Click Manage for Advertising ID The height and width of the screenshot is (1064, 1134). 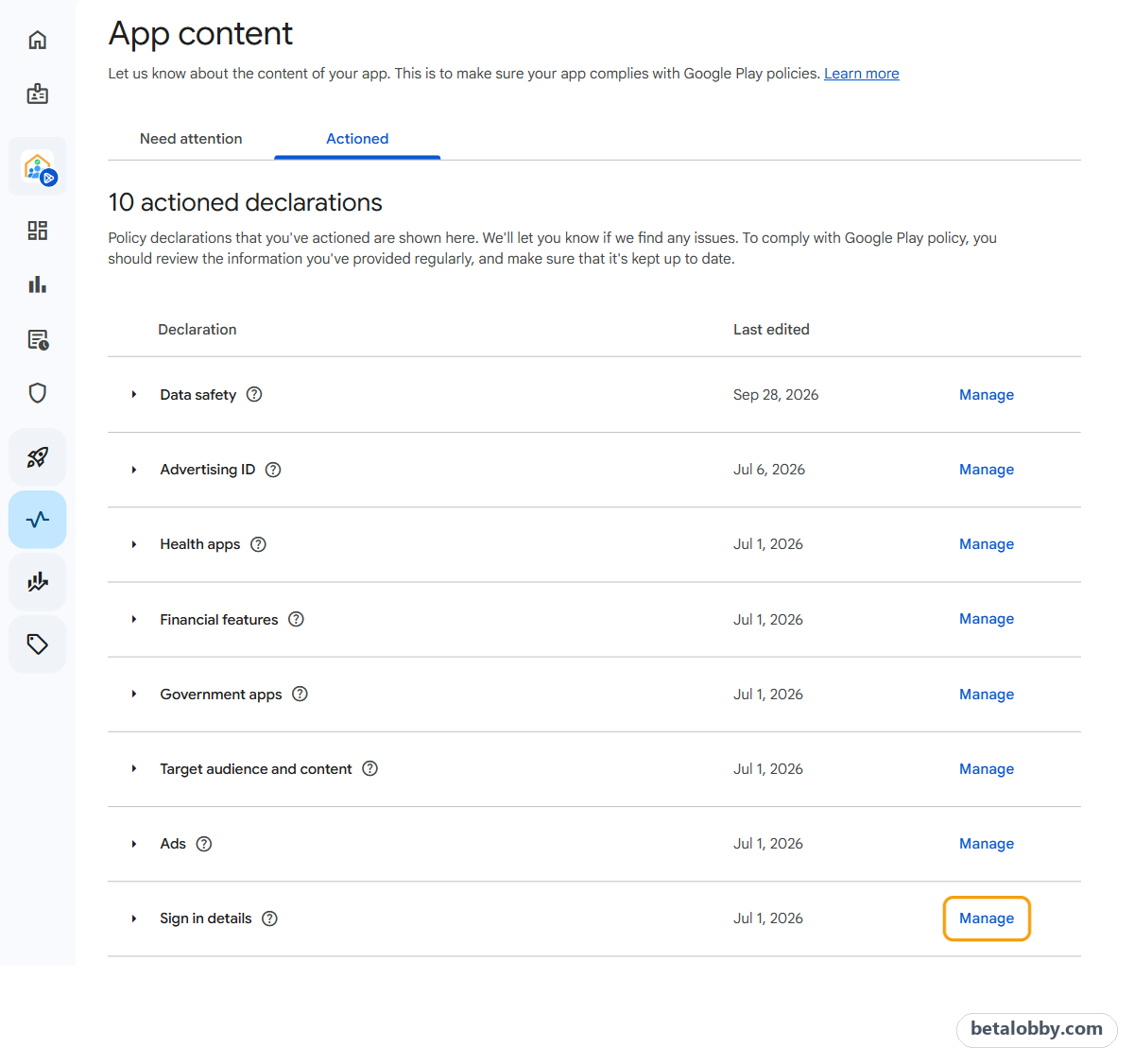pos(987,470)
